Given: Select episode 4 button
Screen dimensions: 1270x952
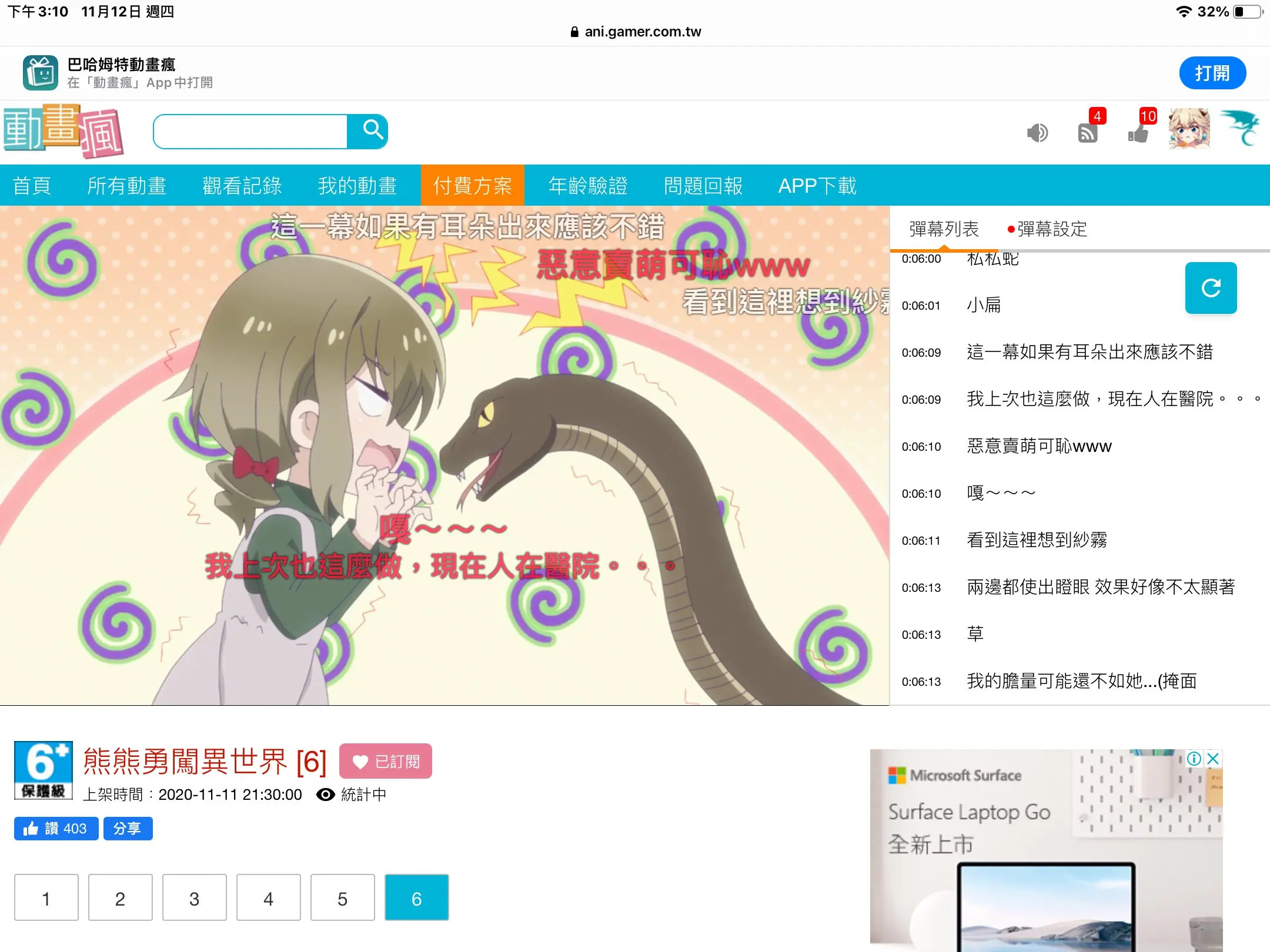Looking at the screenshot, I should (269, 897).
